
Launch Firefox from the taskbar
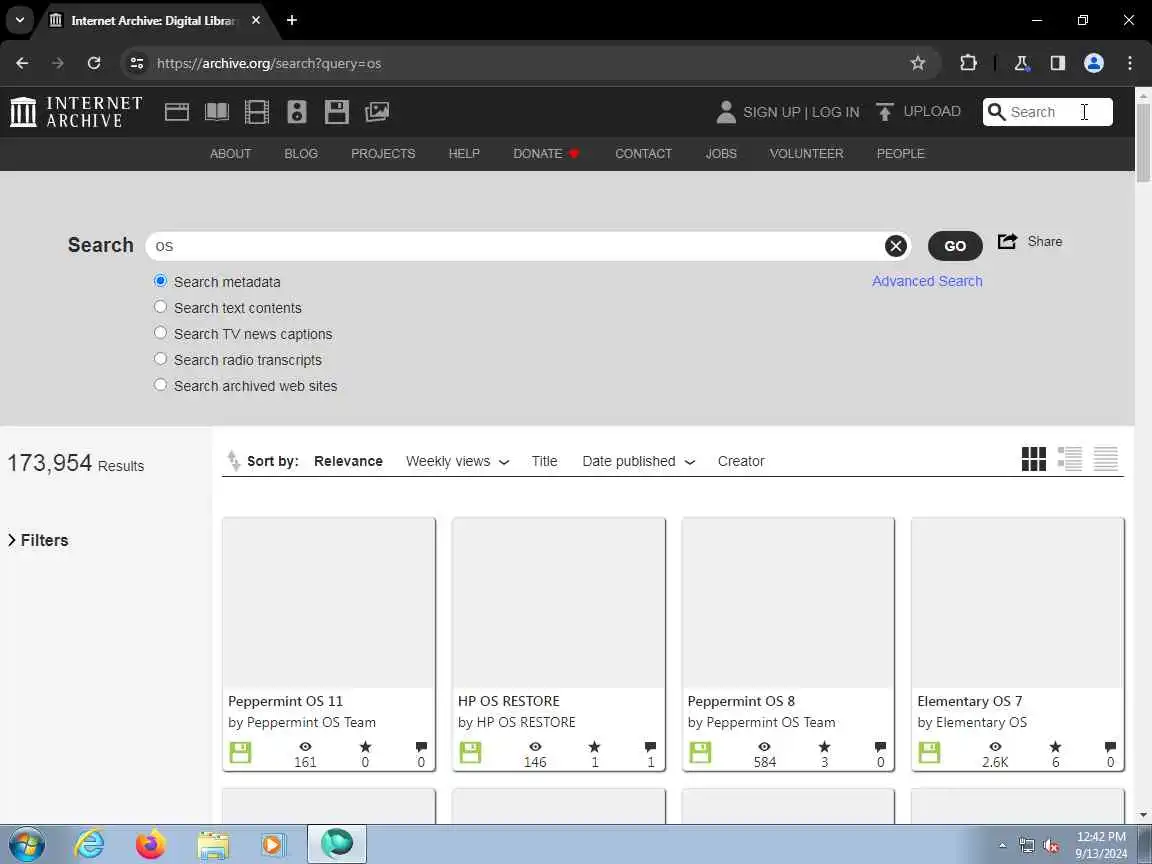point(151,845)
